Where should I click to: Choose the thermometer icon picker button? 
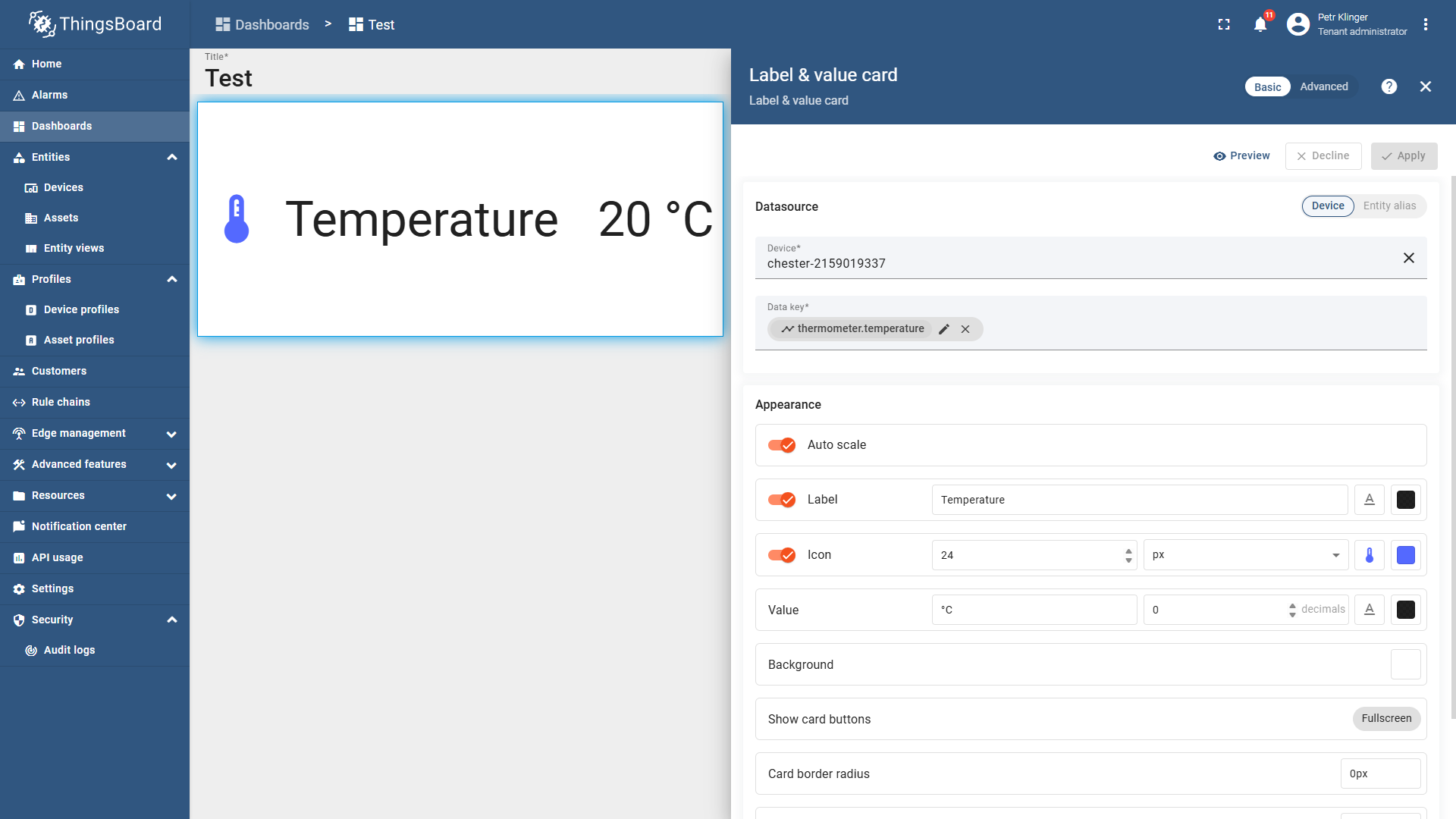[1370, 555]
